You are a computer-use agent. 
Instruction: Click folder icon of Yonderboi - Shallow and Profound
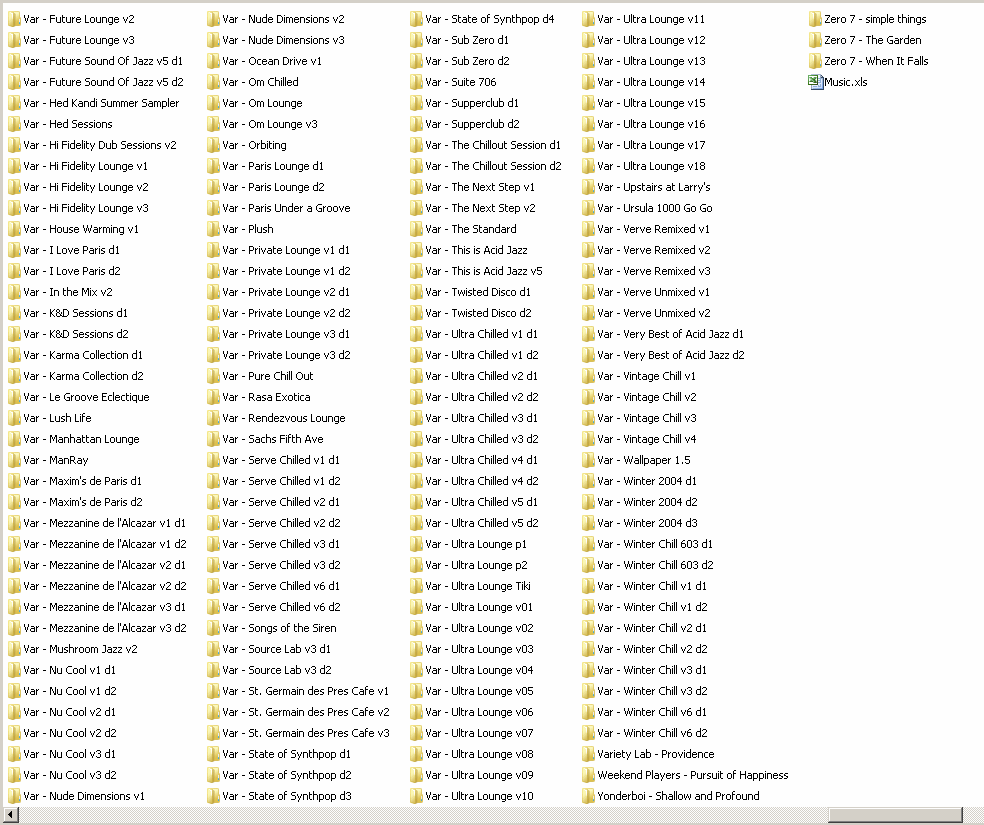(x=588, y=796)
